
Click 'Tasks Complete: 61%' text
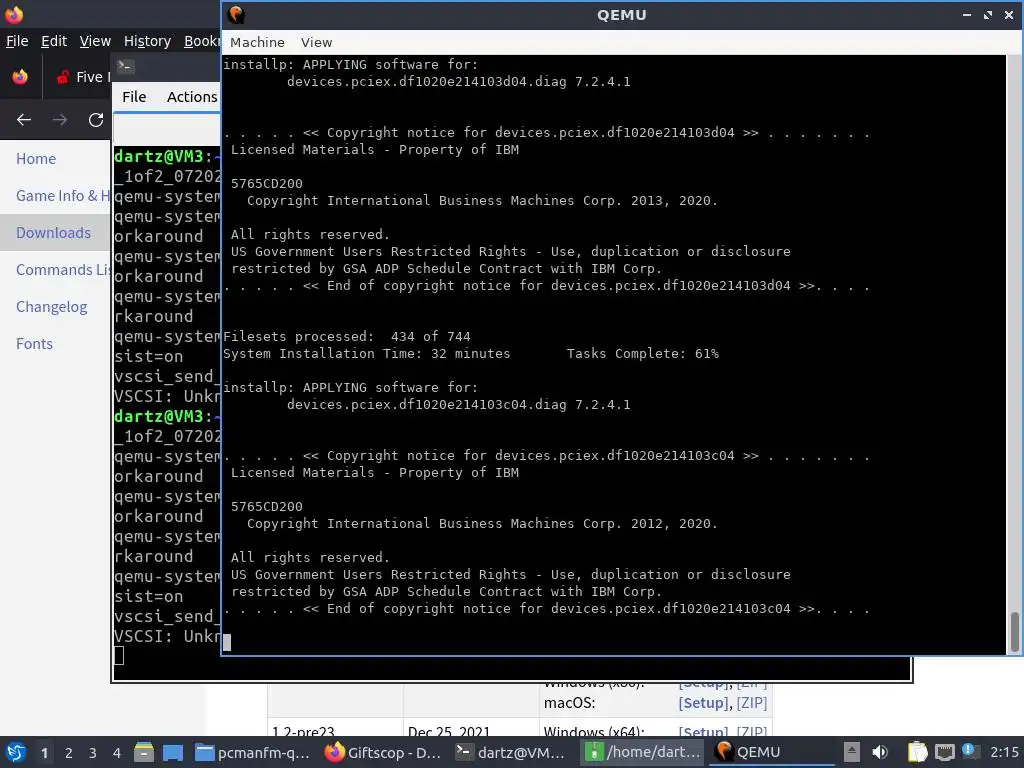pos(643,353)
